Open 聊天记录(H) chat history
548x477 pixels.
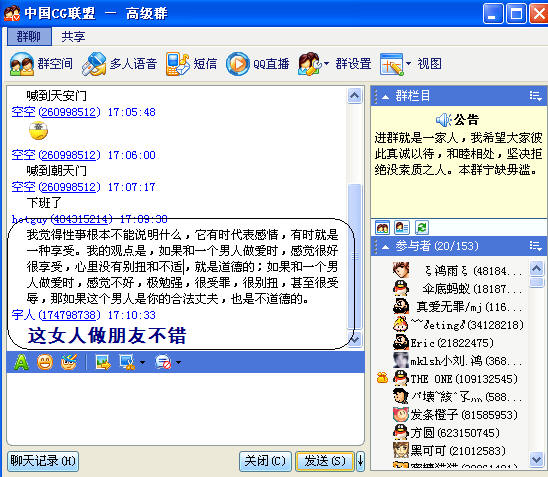tap(43, 461)
